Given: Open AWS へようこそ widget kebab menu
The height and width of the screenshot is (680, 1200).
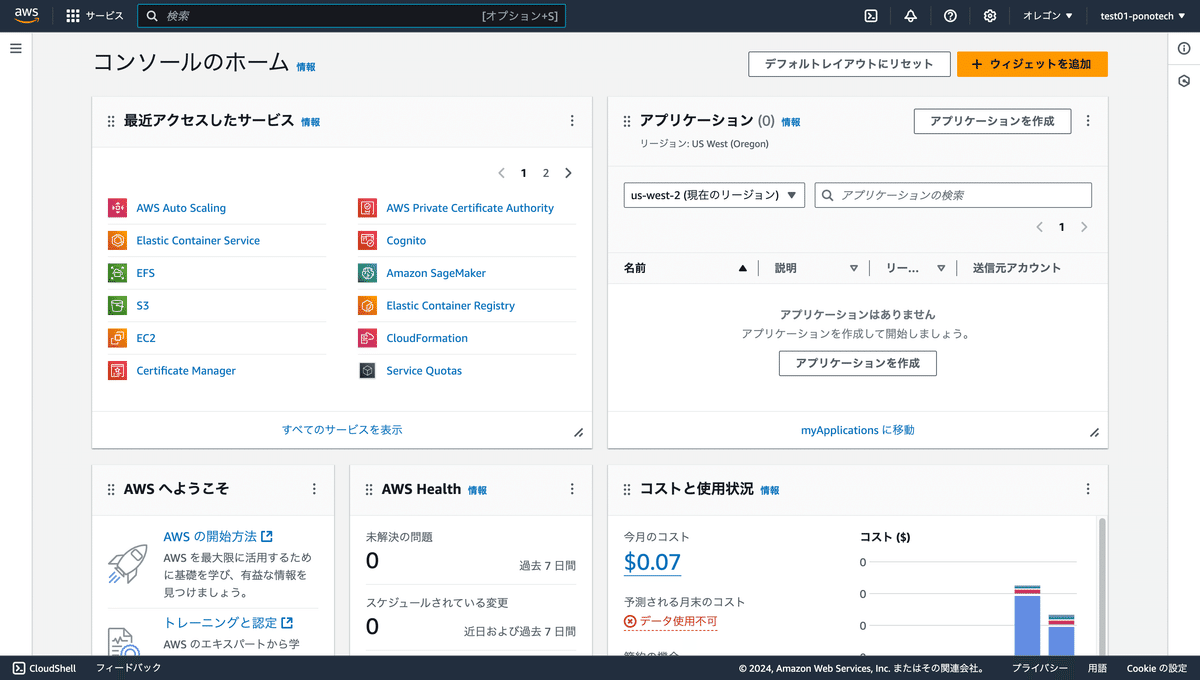Looking at the screenshot, I should 314,489.
